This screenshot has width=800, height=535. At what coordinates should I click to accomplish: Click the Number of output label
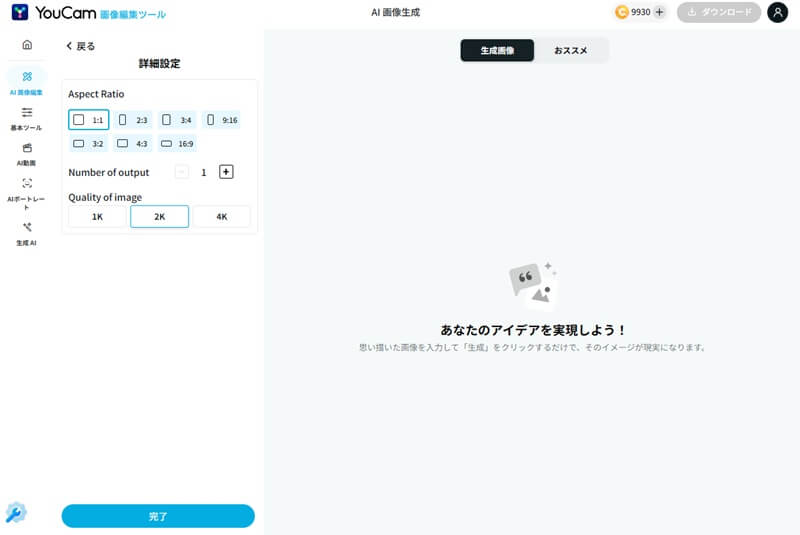(x=109, y=172)
